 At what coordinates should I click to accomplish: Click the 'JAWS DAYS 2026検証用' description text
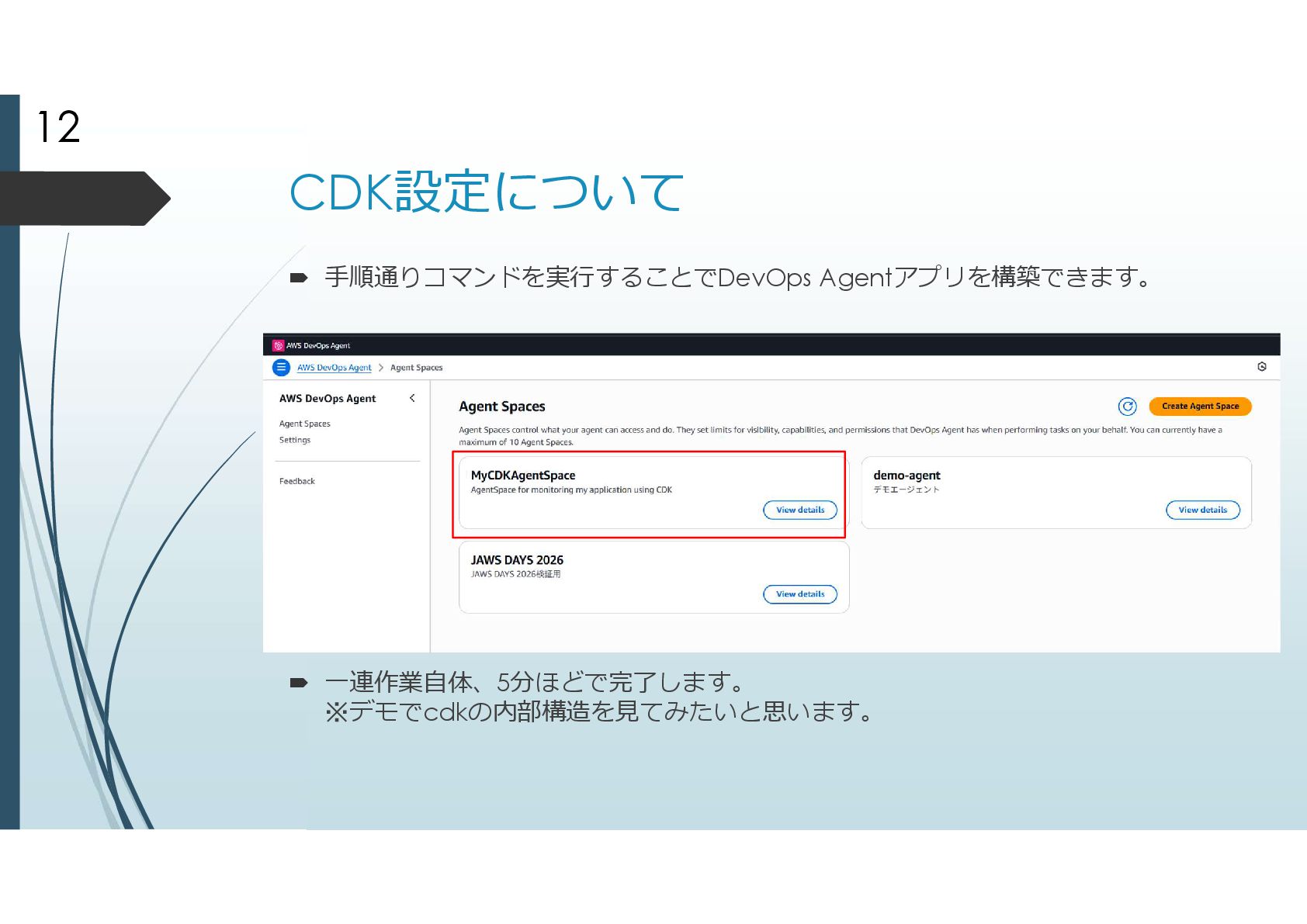click(x=515, y=574)
